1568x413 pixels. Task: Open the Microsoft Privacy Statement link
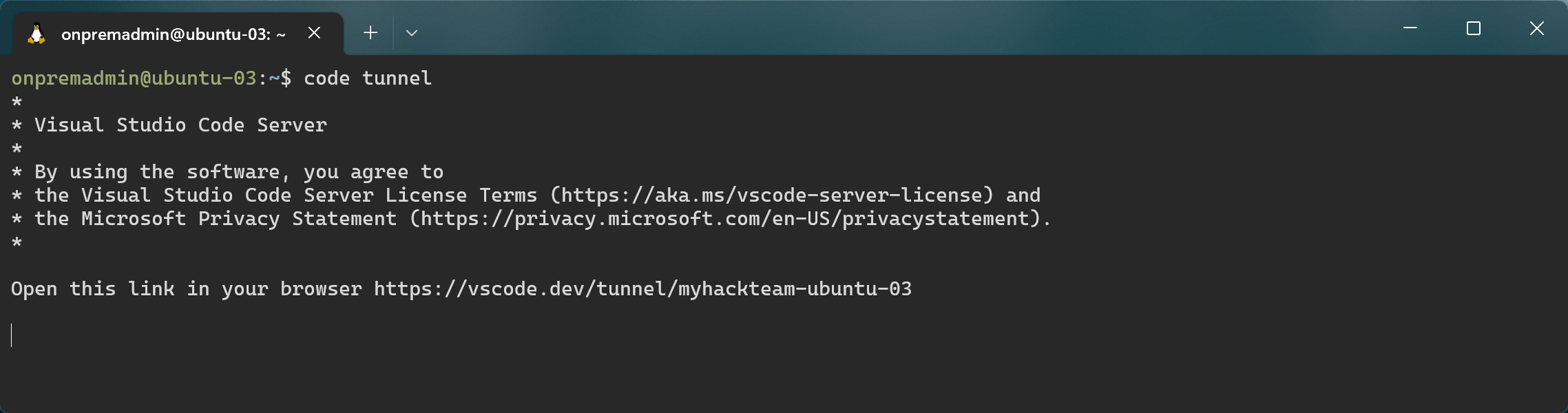click(723, 218)
